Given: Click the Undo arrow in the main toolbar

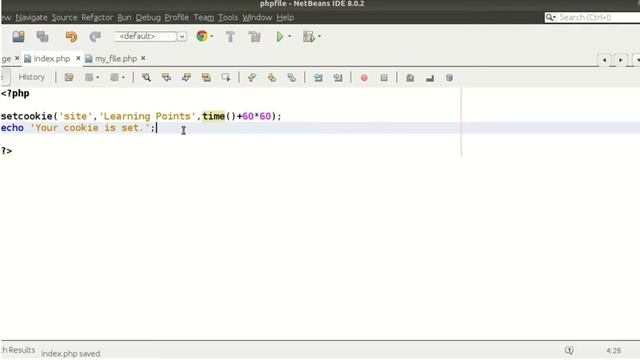Looking at the screenshot, I should [71, 37].
